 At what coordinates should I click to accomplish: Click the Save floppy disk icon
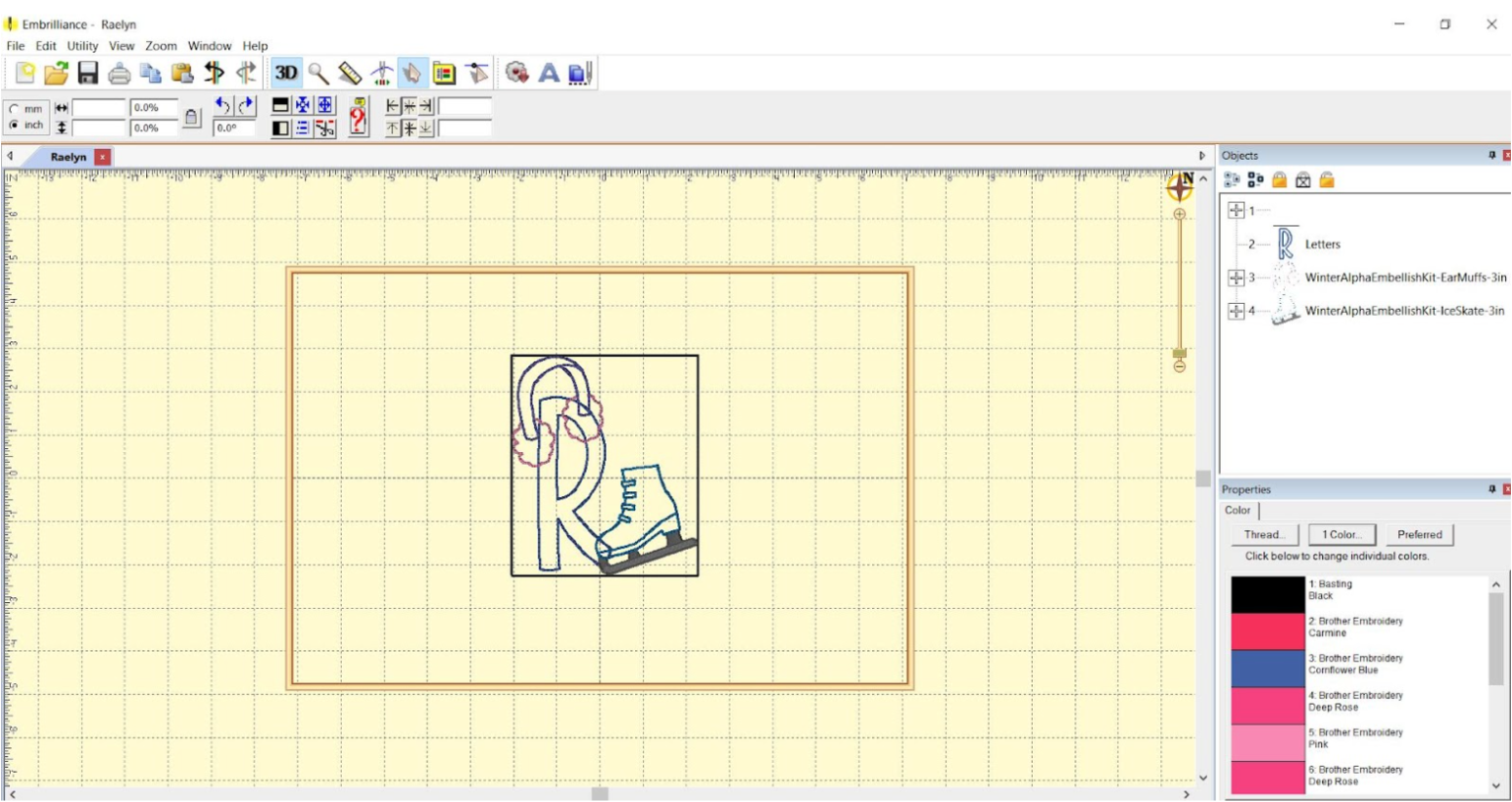88,73
